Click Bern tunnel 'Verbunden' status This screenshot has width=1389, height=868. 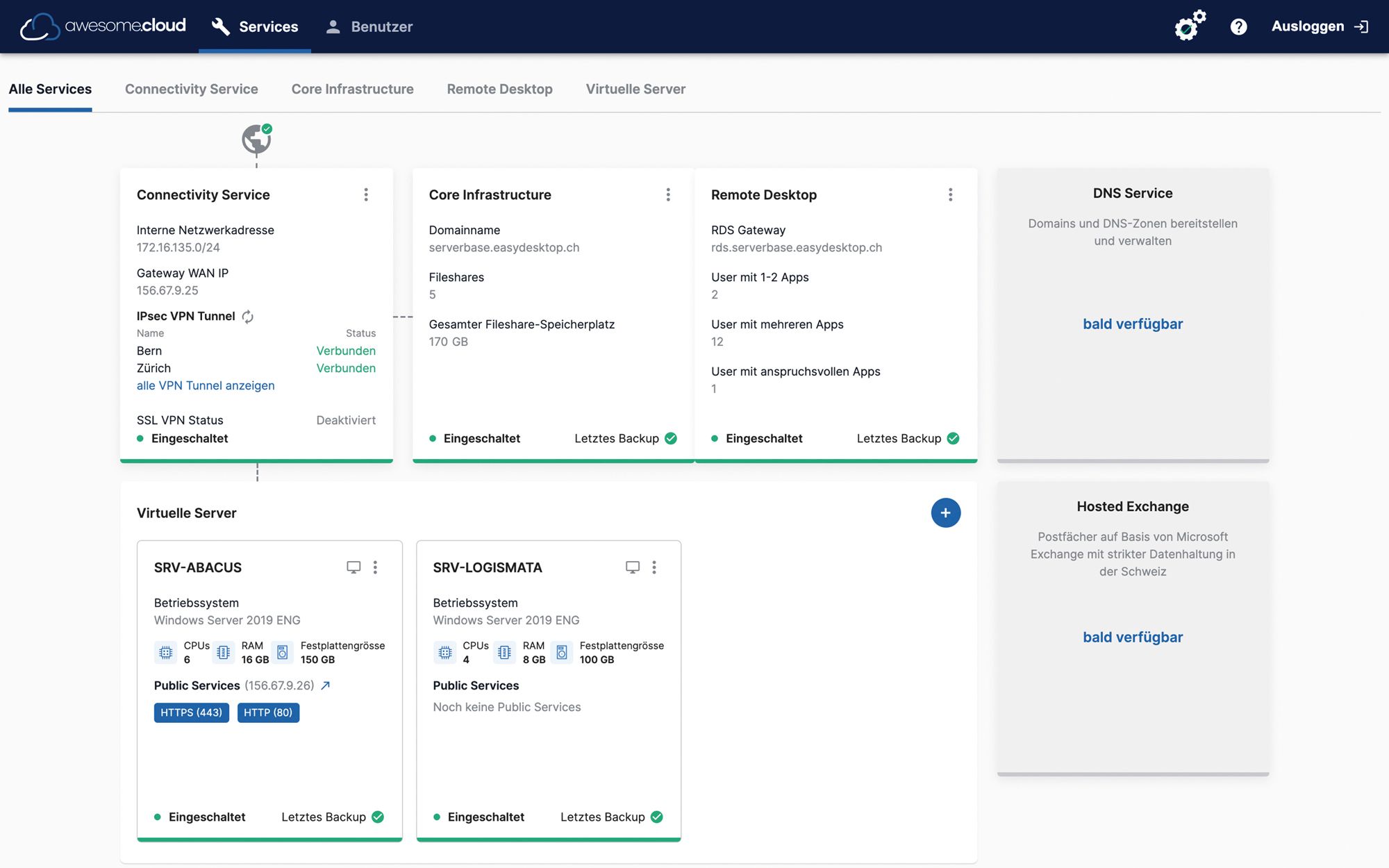pos(346,351)
